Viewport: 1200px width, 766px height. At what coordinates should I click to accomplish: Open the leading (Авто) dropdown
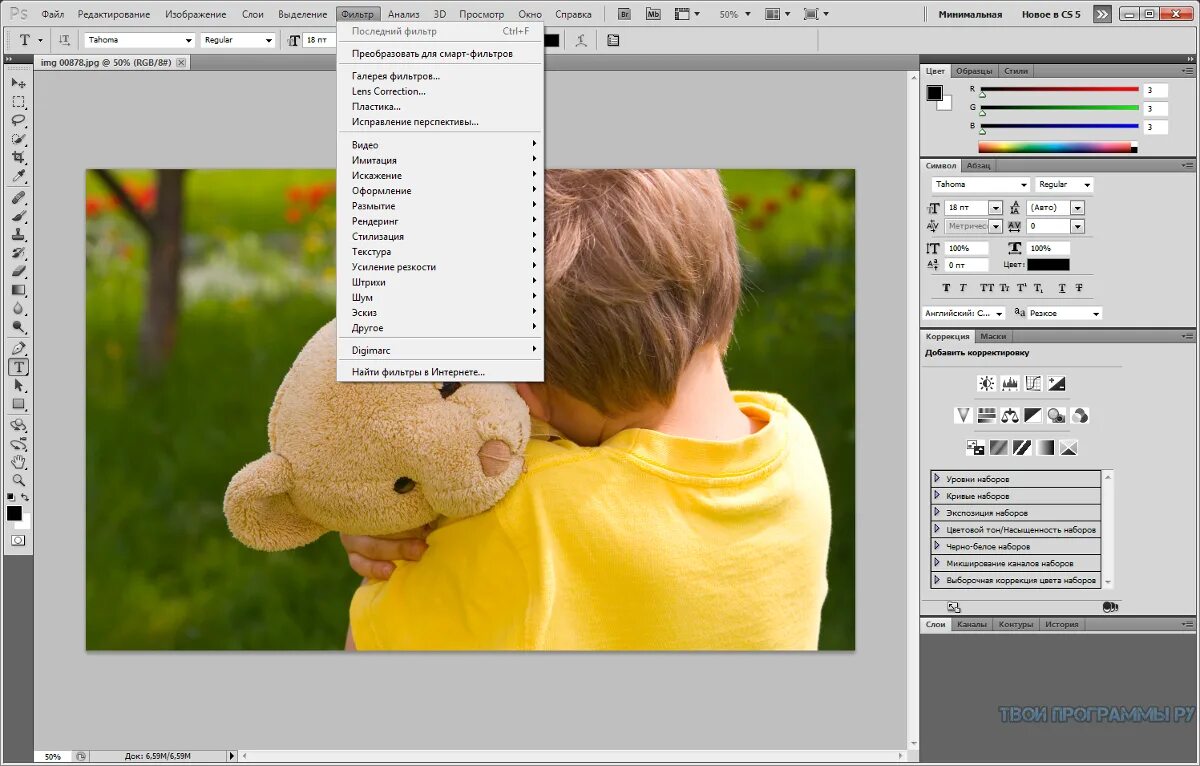pos(1077,208)
